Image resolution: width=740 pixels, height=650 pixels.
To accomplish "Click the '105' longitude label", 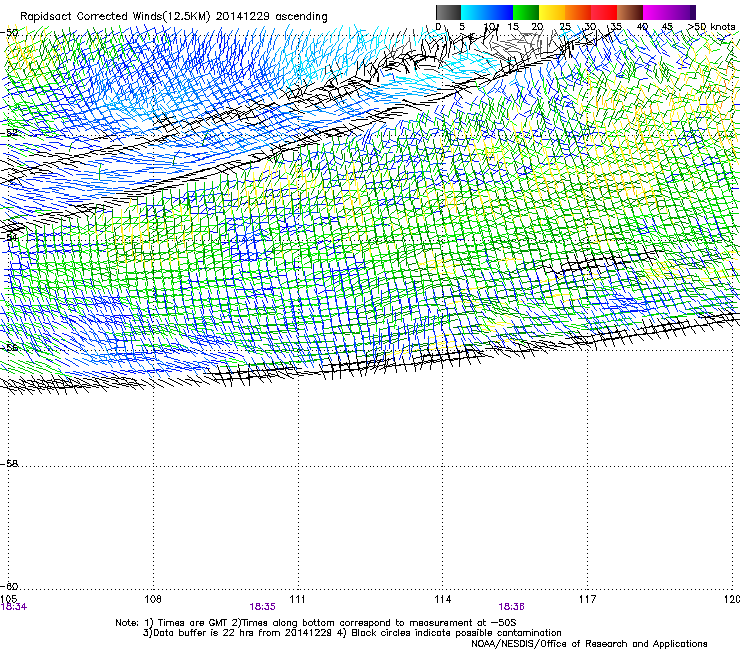I will (8, 599).
